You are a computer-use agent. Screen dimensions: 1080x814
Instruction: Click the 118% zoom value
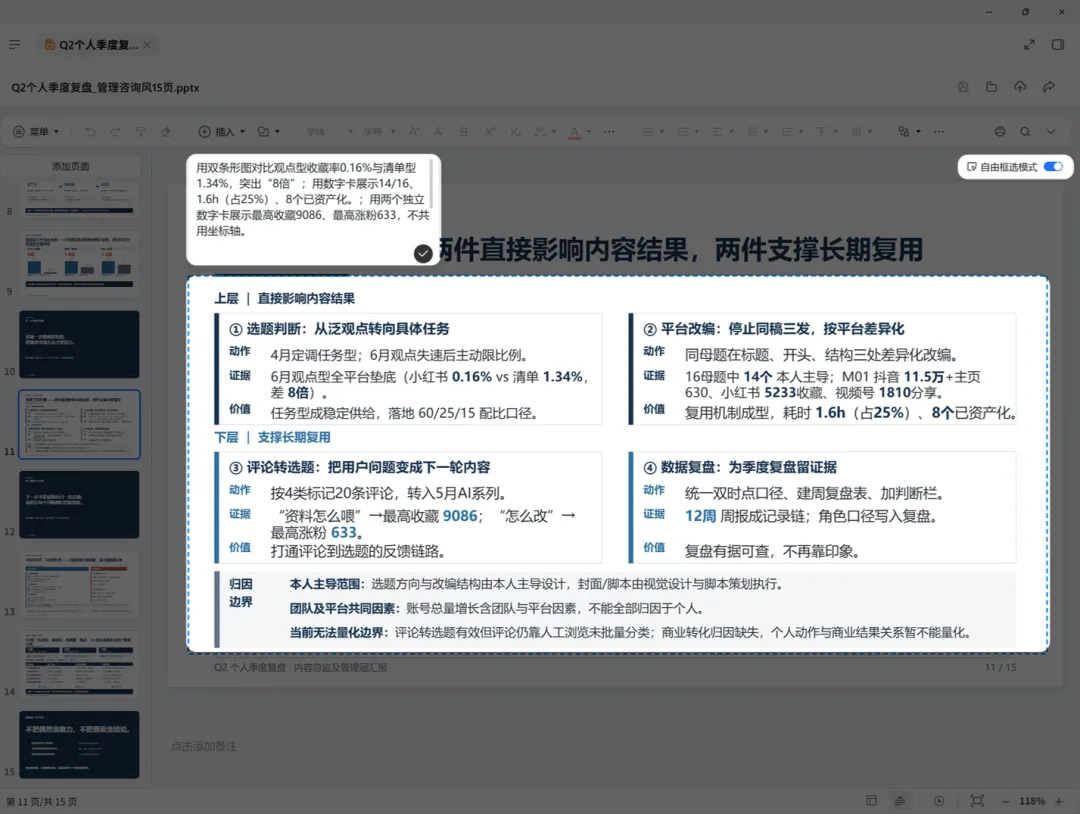click(x=1032, y=801)
